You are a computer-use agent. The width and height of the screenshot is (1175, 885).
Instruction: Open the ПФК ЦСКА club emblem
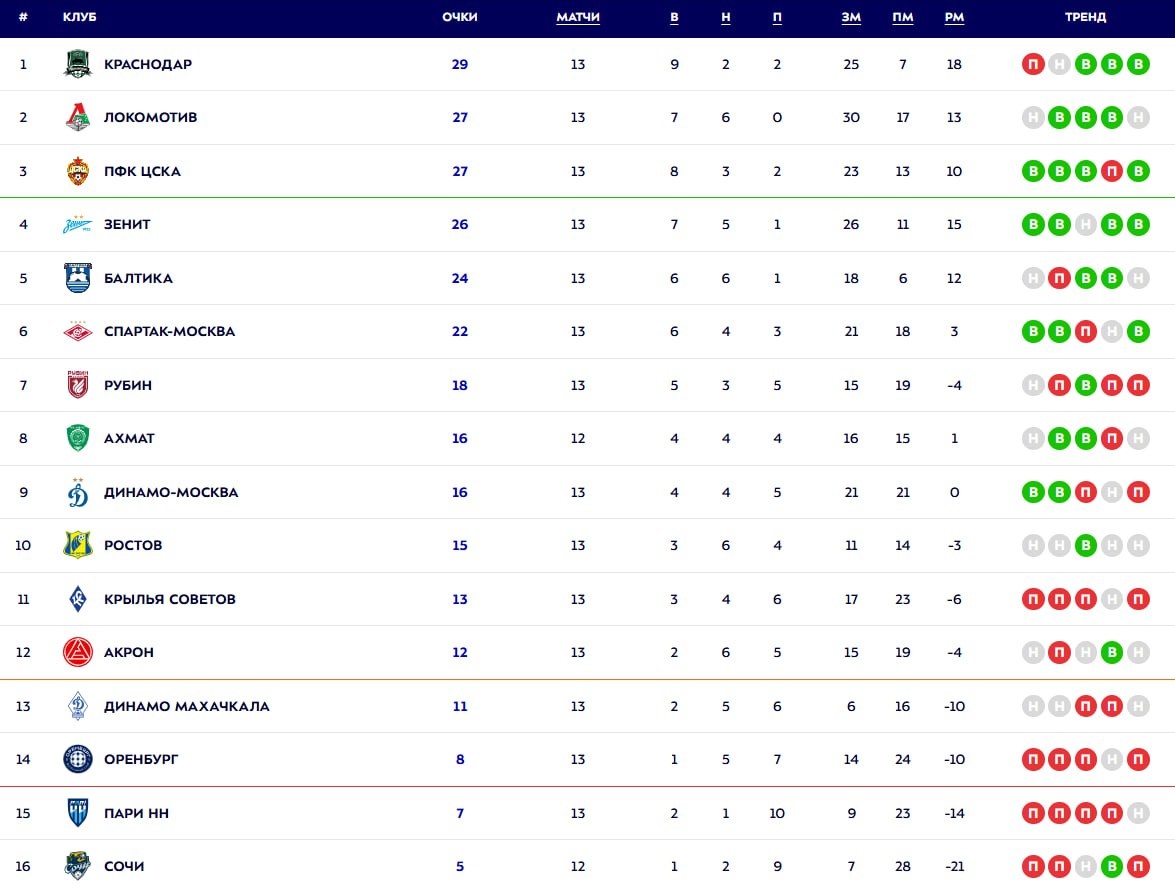pos(78,171)
